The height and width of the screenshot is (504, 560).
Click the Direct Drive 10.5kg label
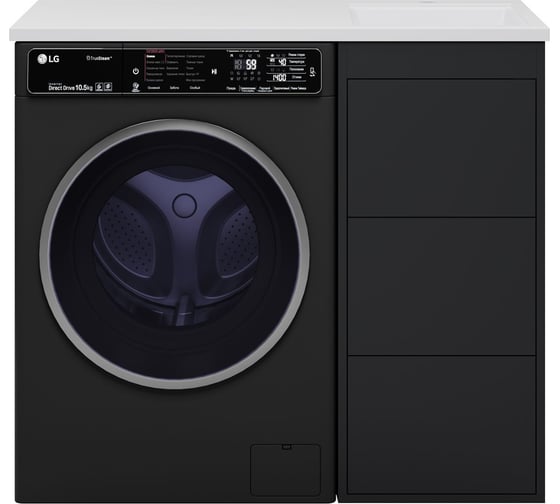70,88
